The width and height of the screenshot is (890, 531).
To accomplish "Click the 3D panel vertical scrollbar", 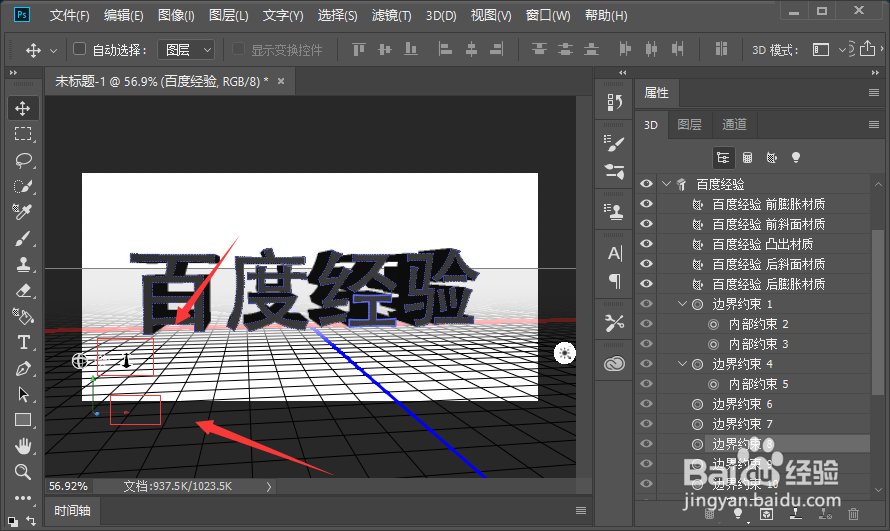I will [x=878, y=311].
